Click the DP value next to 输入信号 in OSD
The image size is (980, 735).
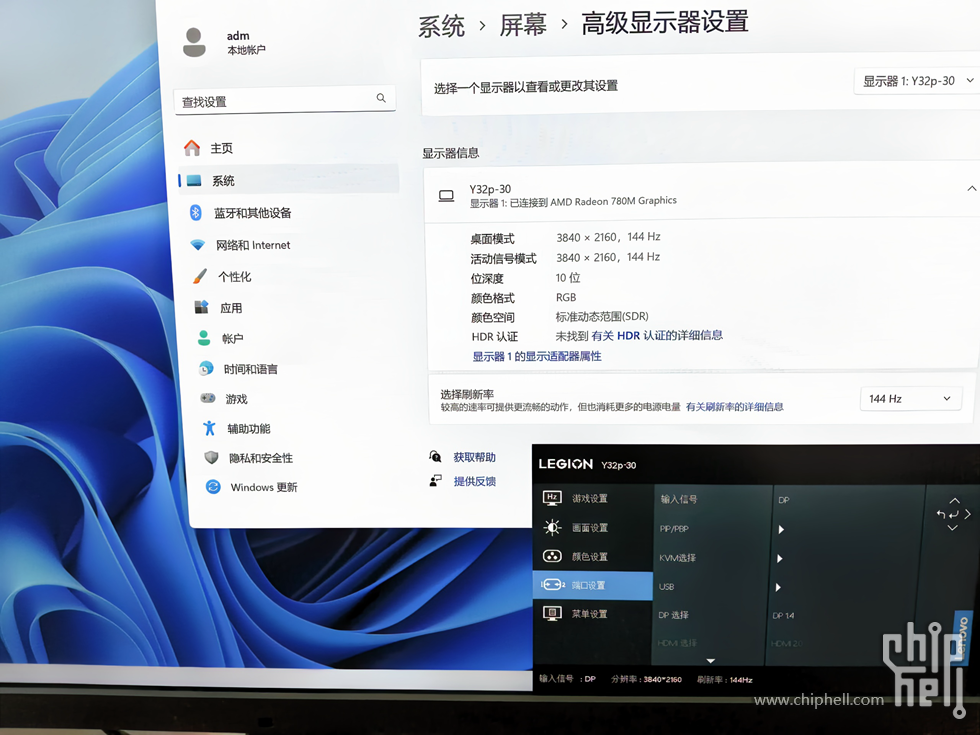(x=784, y=500)
